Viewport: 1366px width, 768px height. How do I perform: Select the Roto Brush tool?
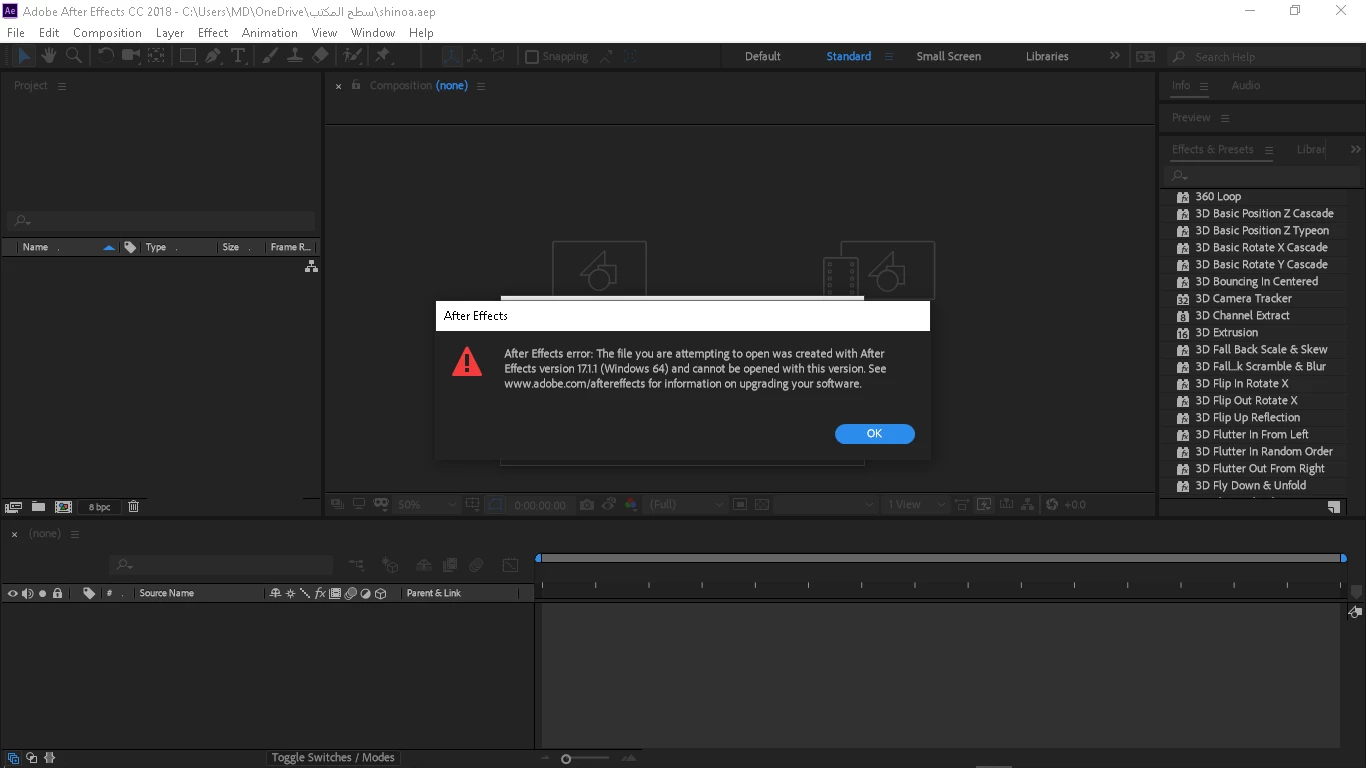coord(353,56)
